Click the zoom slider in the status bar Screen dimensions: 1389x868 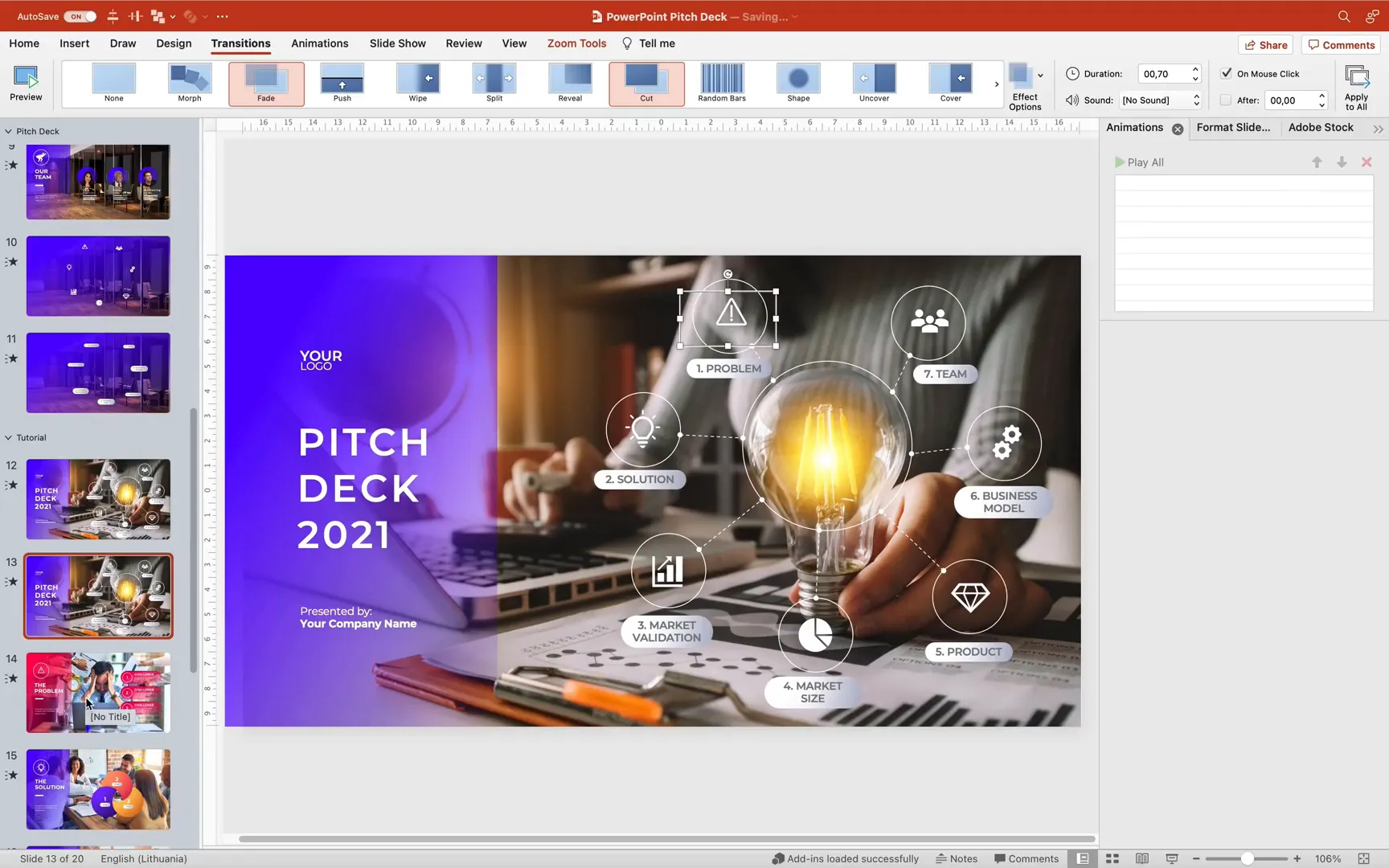(1247, 858)
